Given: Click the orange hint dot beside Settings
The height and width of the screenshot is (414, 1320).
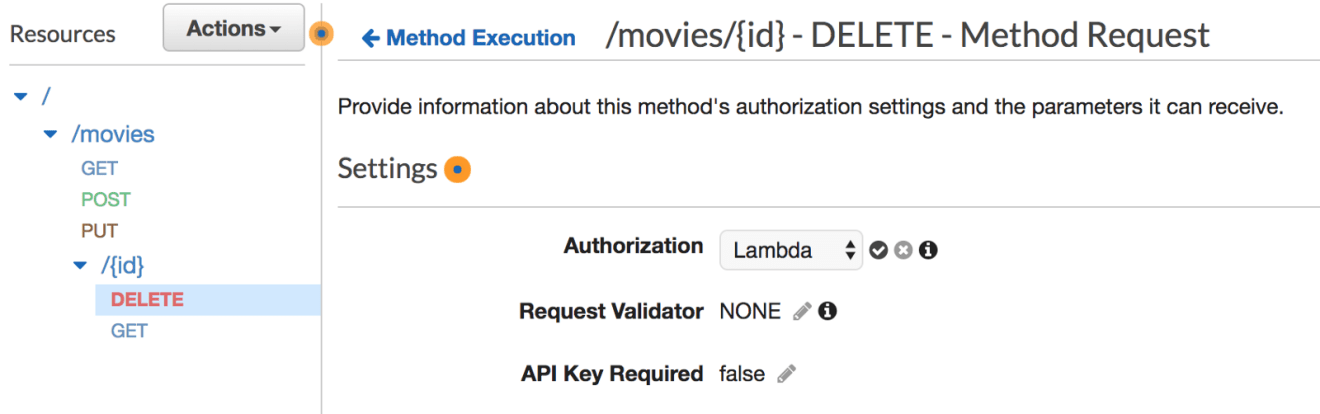Looking at the screenshot, I should 457,170.
